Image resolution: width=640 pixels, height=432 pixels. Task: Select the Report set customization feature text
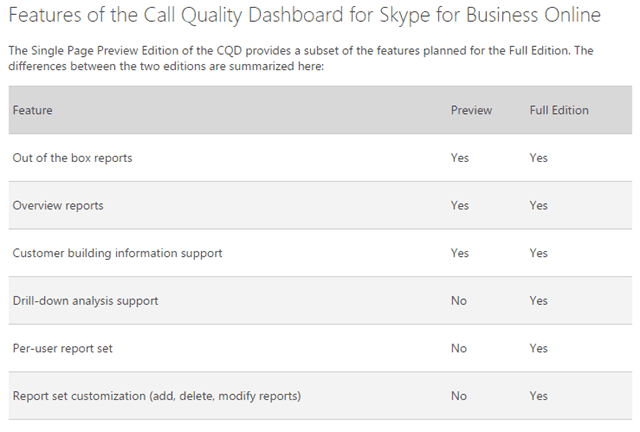point(156,396)
